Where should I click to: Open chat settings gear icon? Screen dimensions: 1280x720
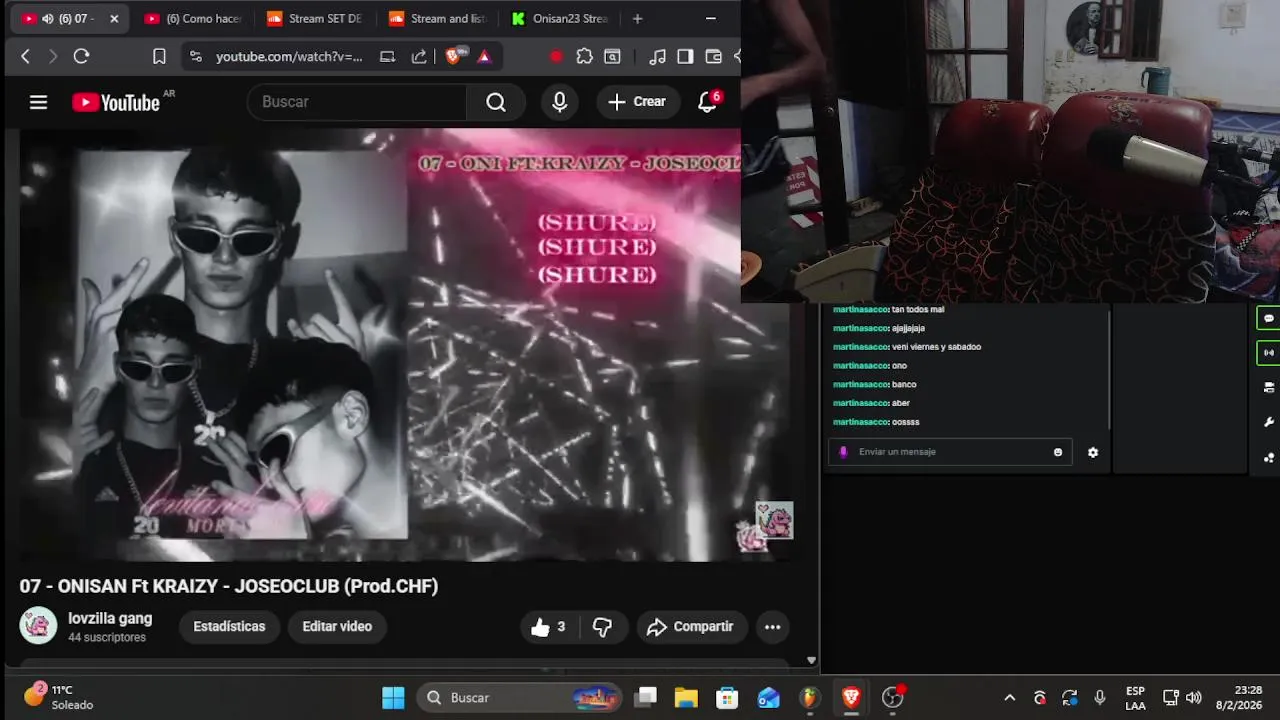pos(1093,452)
